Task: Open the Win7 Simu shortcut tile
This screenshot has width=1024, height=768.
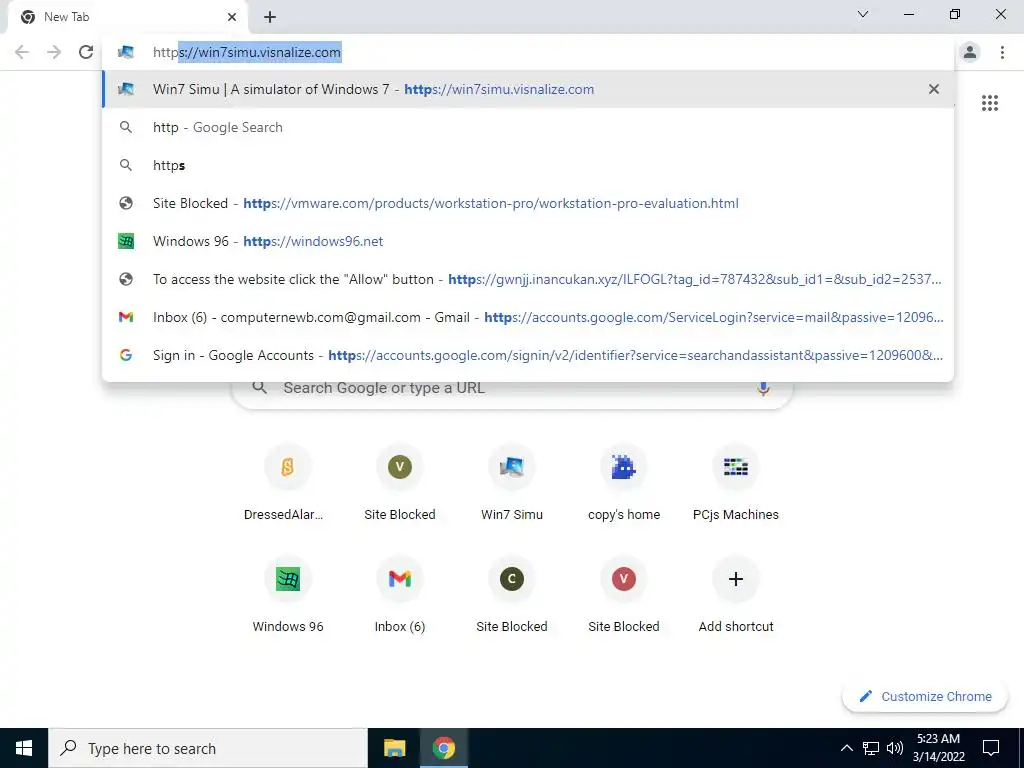Action: tap(511, 484)
